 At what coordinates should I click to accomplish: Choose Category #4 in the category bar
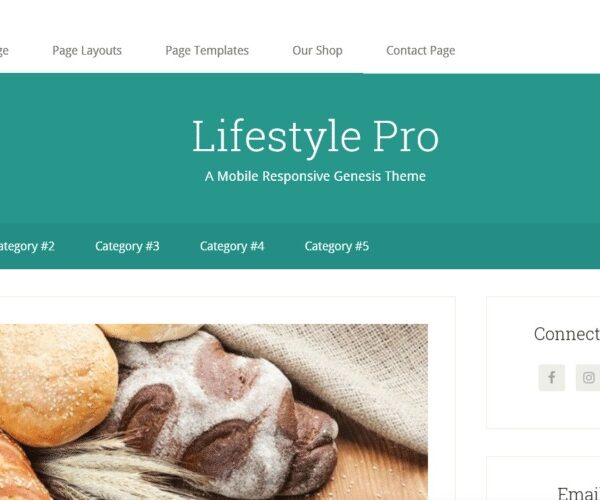pyautogui.click(x=232, y=246)
